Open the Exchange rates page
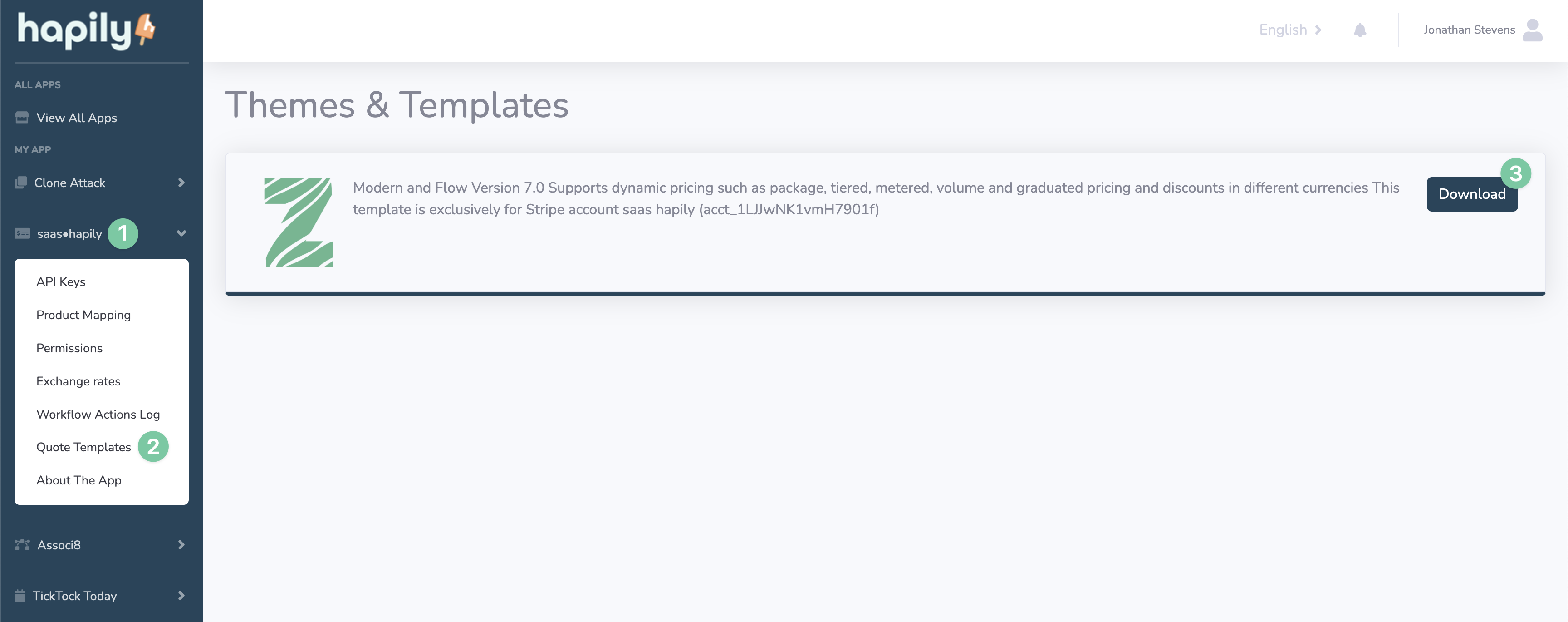Viewport: 1568px width, 622px height. (x=78, y=381)
